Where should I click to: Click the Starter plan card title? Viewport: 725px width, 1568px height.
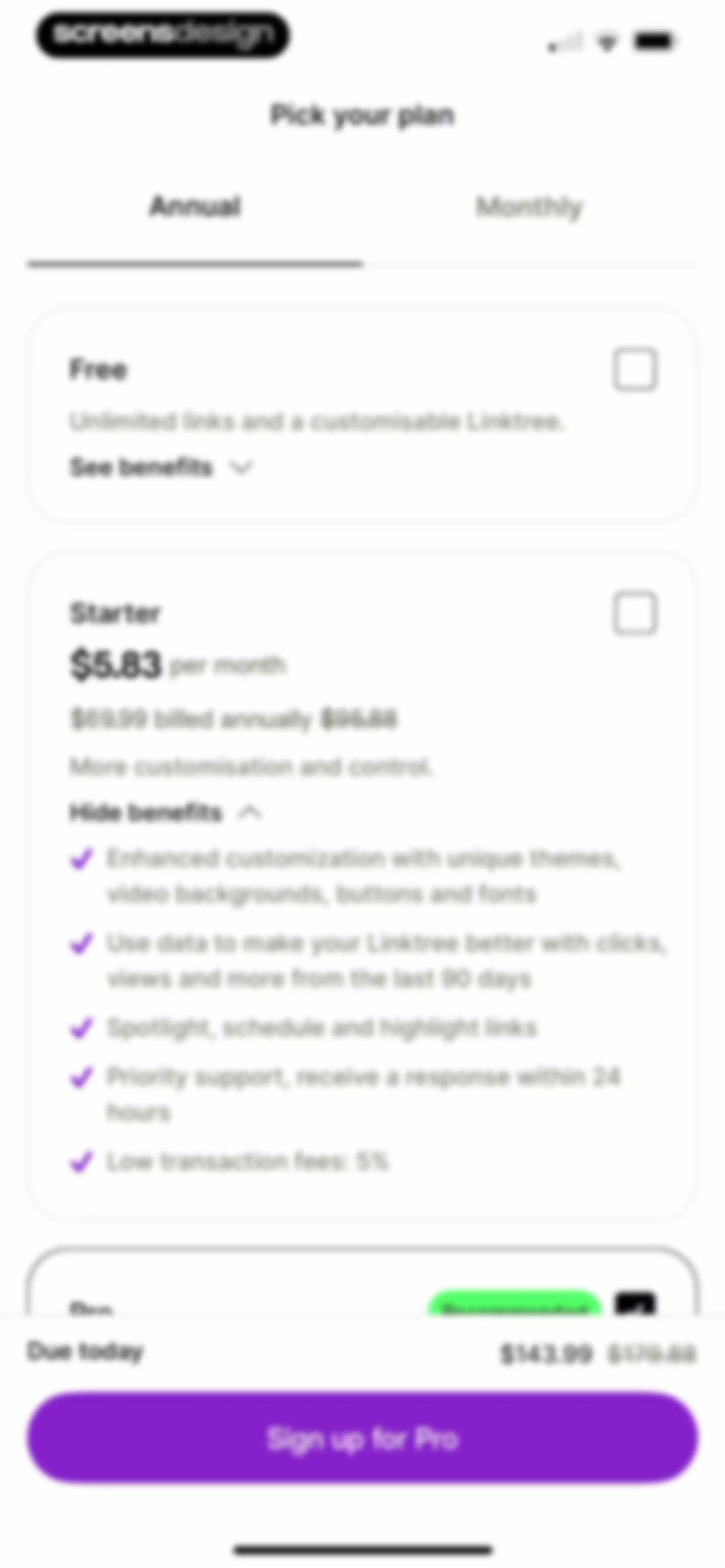115,613
